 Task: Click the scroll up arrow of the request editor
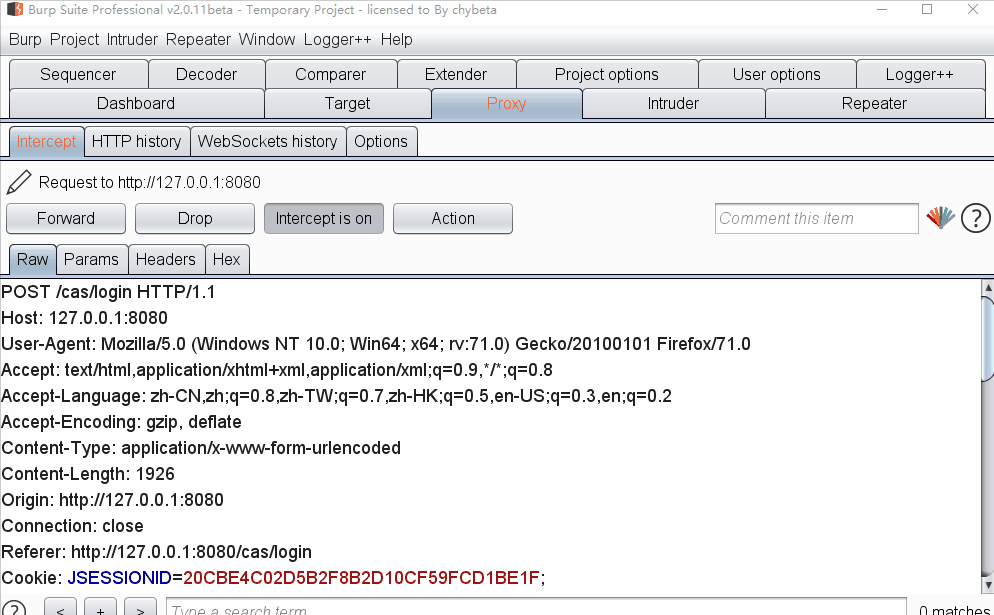986,288
